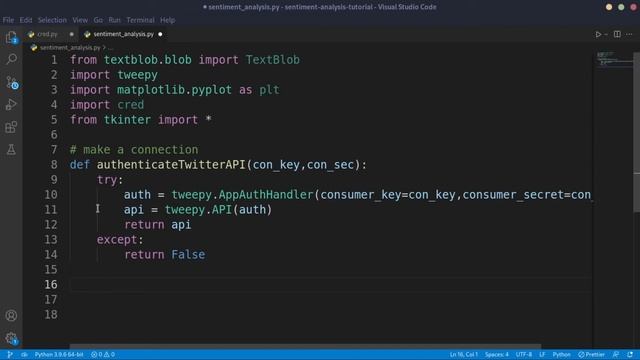Click 'tkinter' on line 5
640x360 pixels.
pyautogui.click(x=127, y=120)
